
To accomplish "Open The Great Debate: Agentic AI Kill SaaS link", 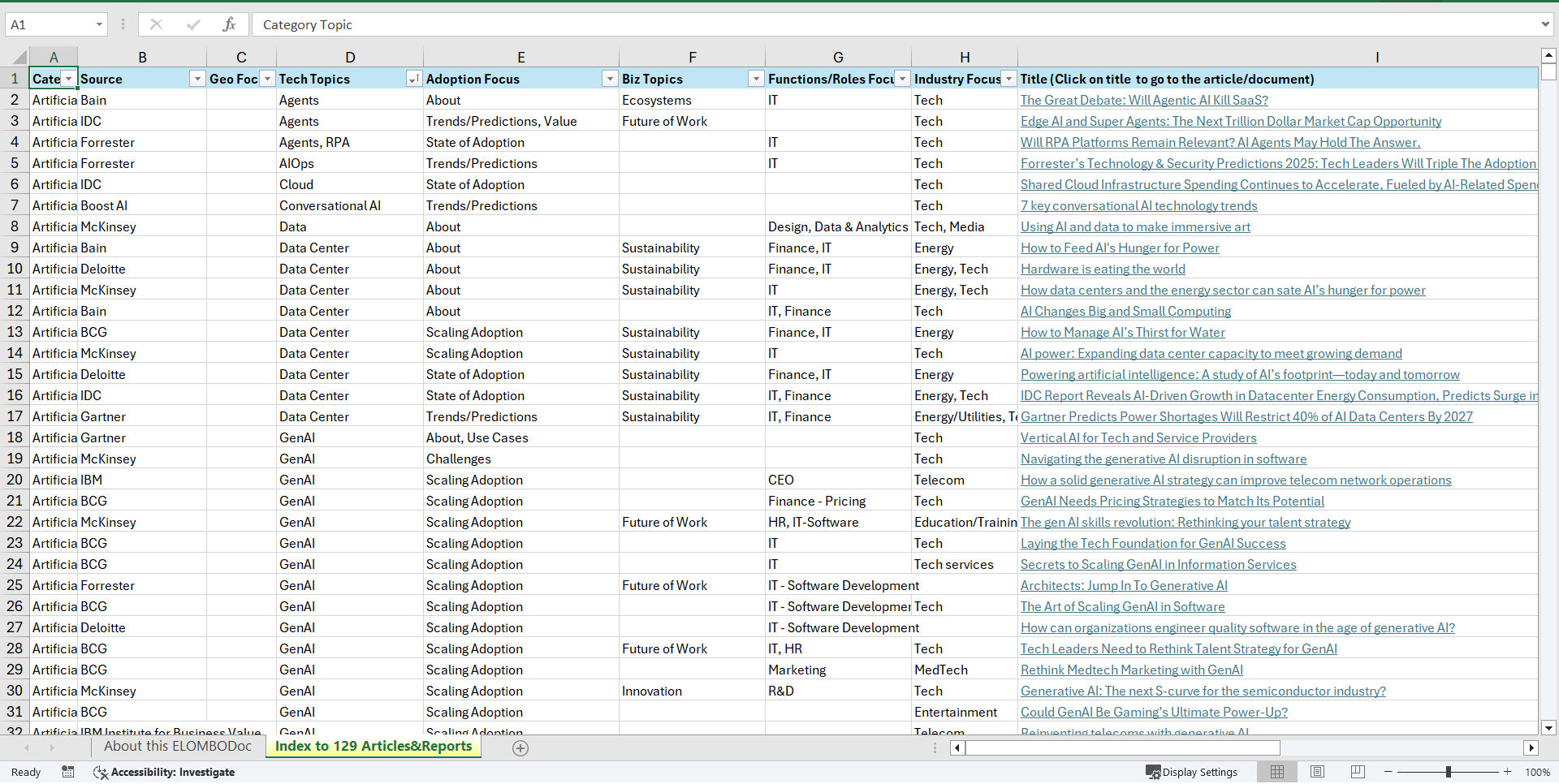I will point(1144,100).
